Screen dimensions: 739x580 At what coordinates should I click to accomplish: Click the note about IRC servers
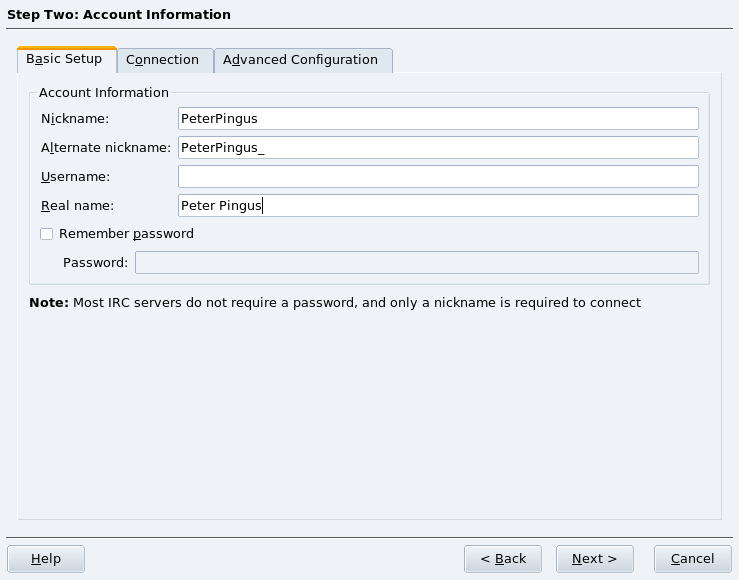coord(335,302)
